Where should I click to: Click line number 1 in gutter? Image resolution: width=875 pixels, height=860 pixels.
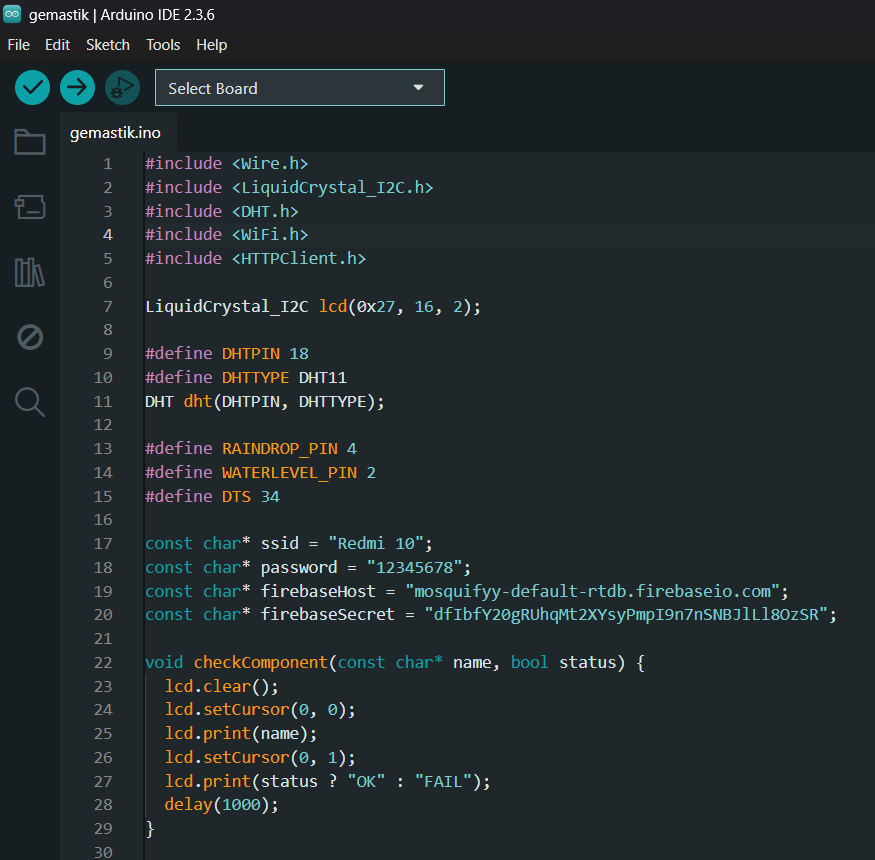108,164
